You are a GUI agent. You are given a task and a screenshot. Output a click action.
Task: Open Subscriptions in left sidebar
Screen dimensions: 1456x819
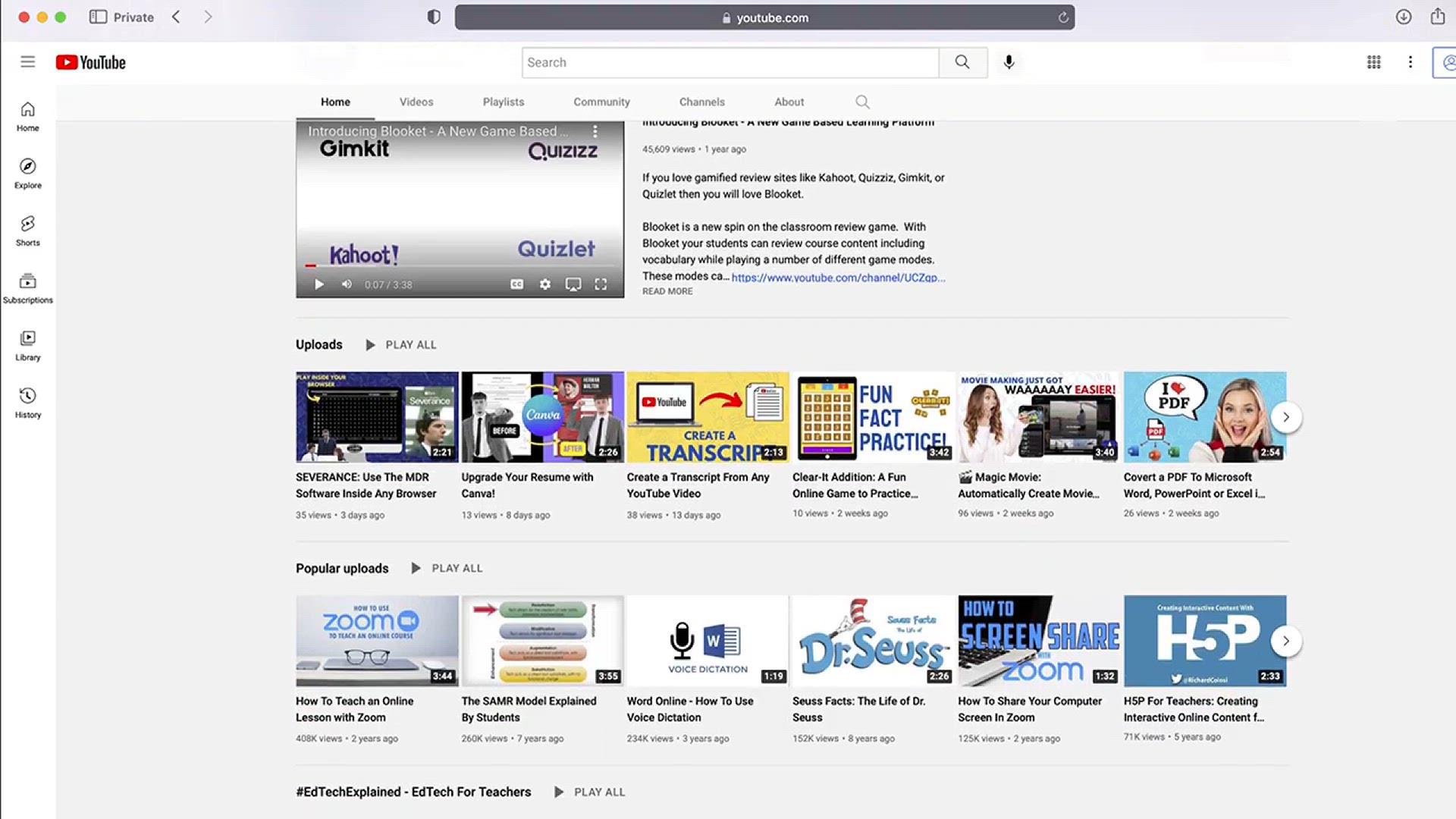28,288
